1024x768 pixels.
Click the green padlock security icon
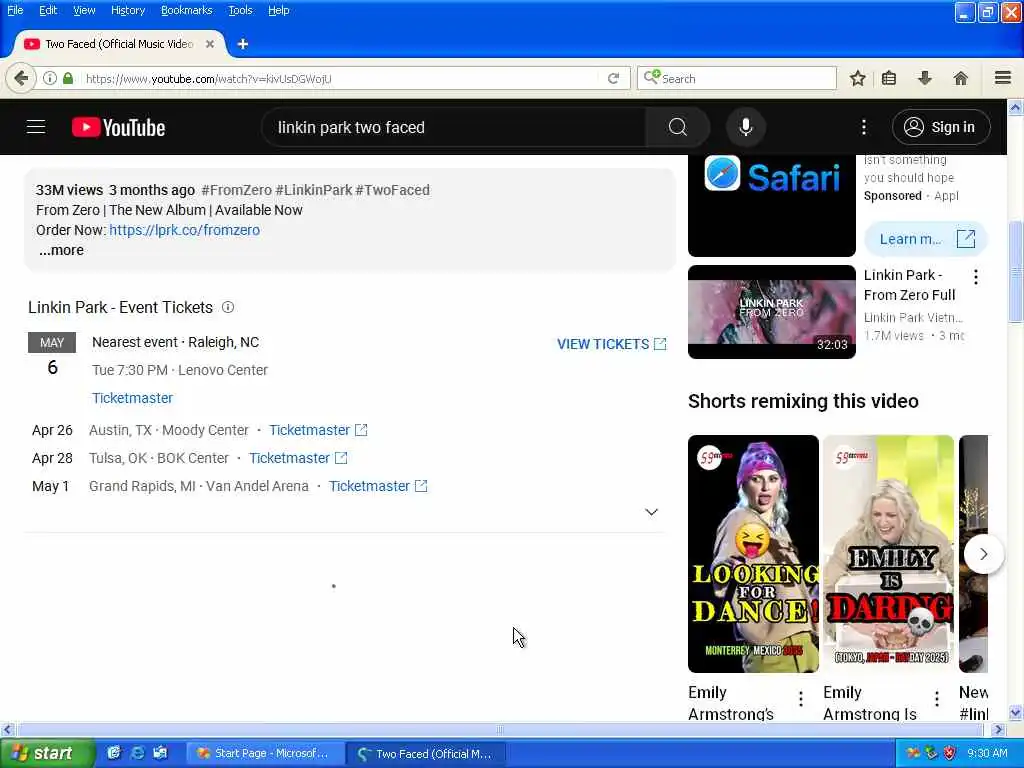click(x=68, y=78)
